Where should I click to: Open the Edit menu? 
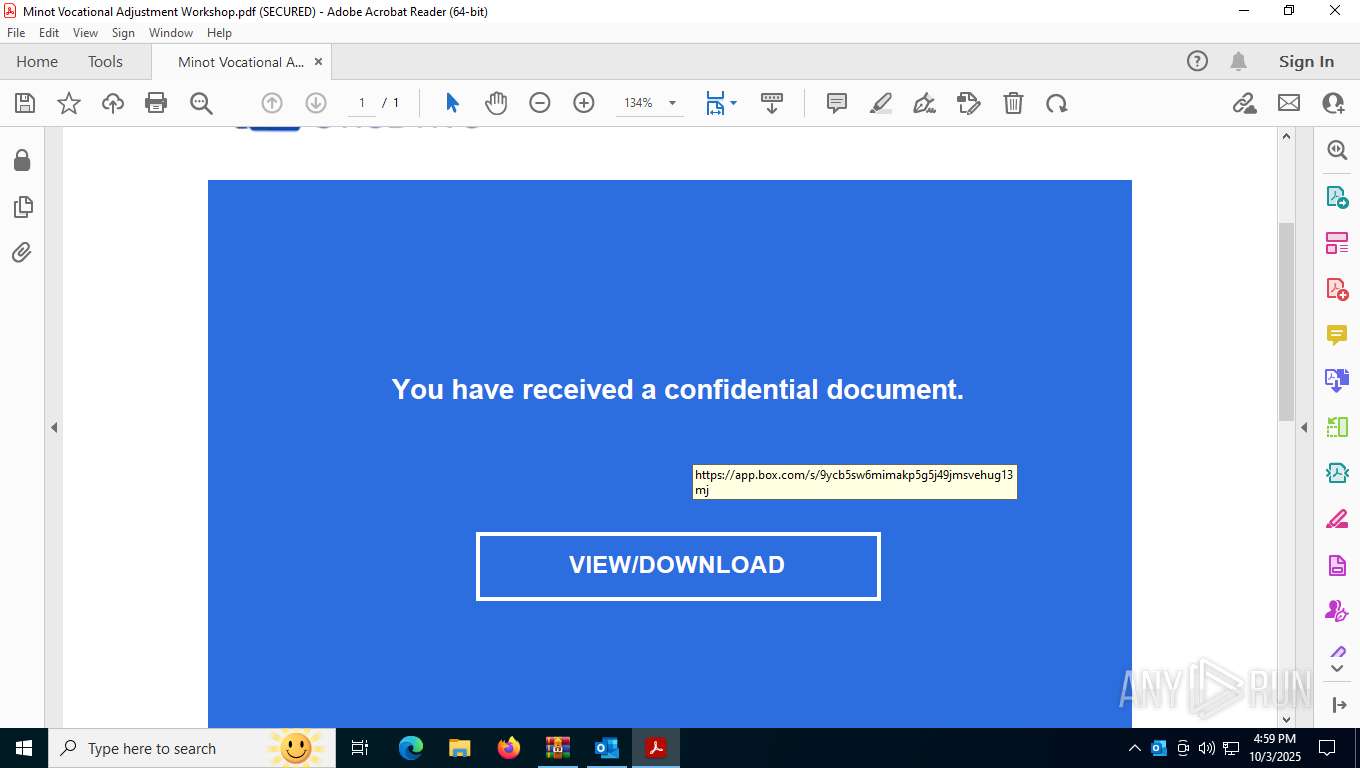coord(49,33)
